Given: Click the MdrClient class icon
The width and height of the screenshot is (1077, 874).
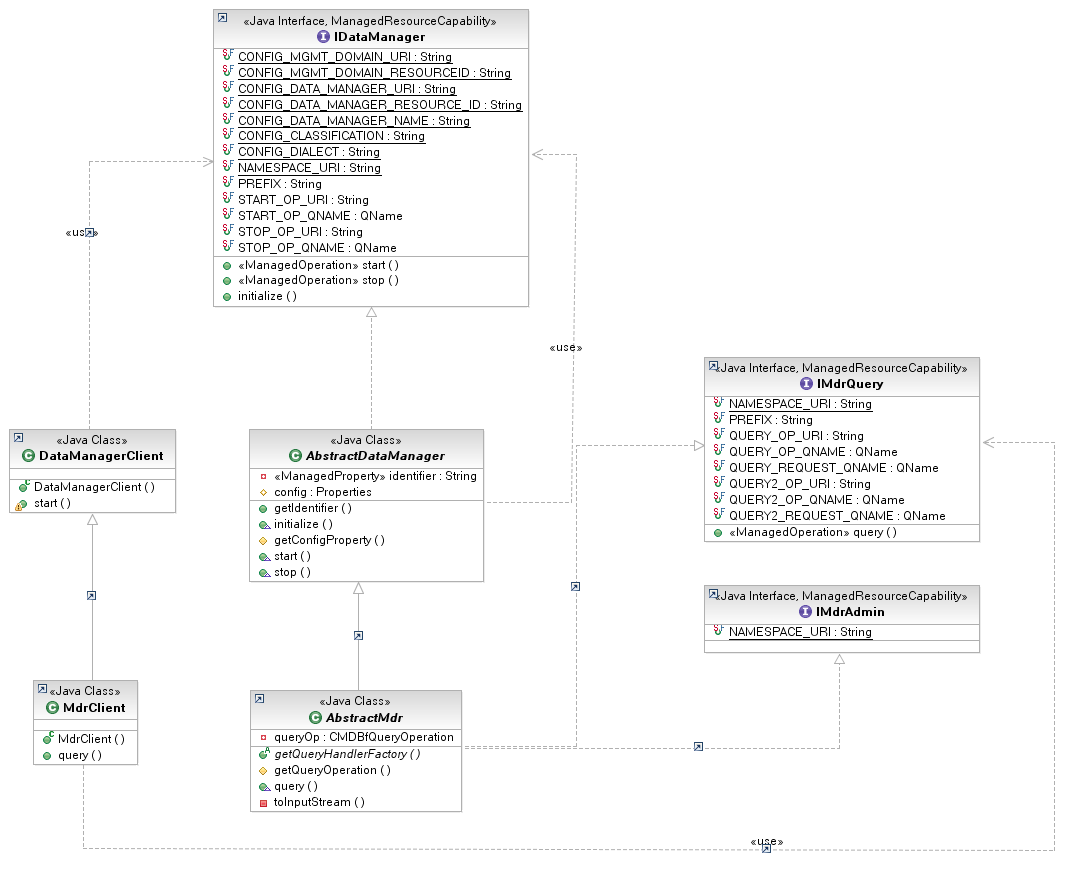Looking at the screenshot, I should pos(52,707).
